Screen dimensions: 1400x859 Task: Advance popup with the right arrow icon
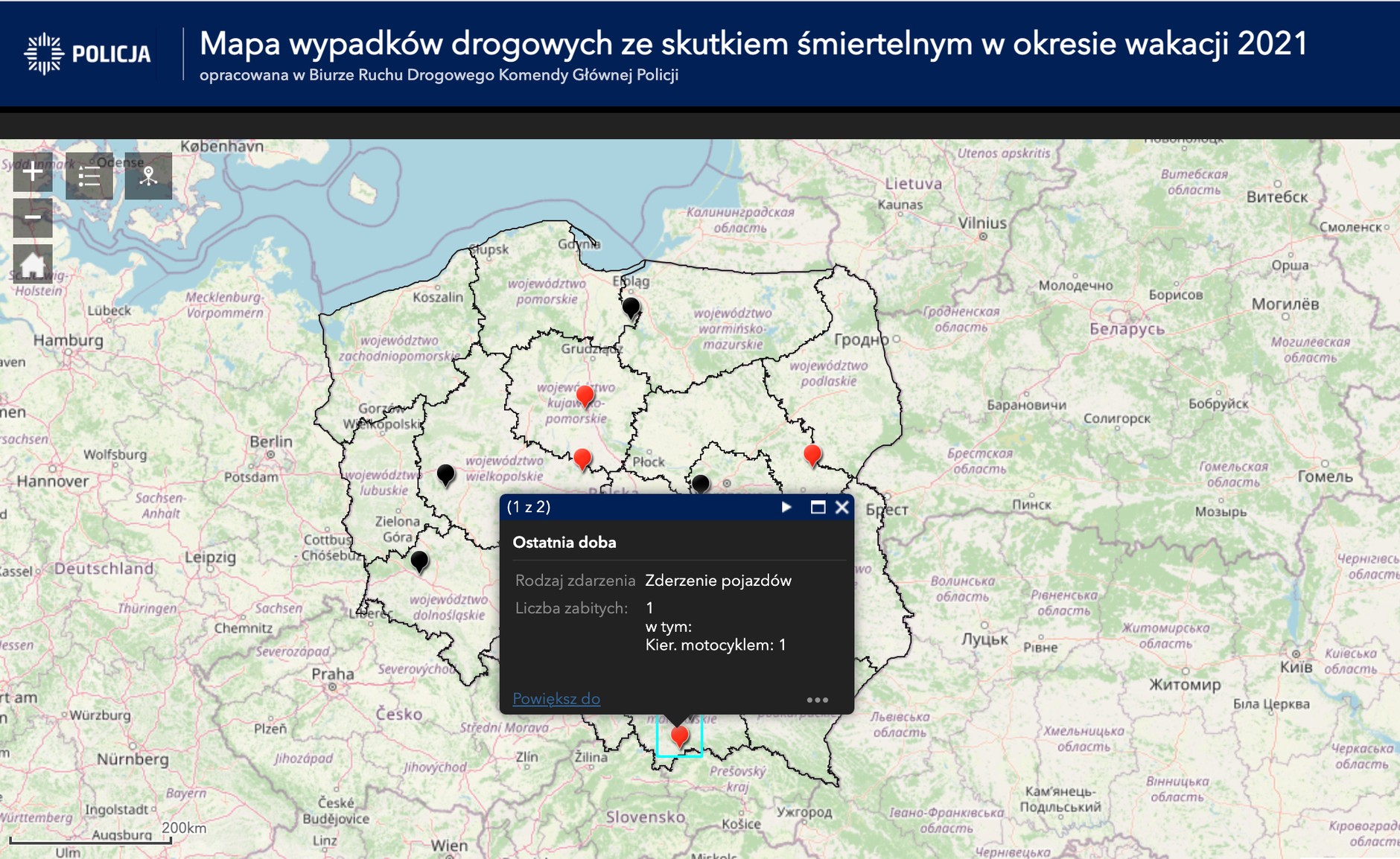click(787, 506)
